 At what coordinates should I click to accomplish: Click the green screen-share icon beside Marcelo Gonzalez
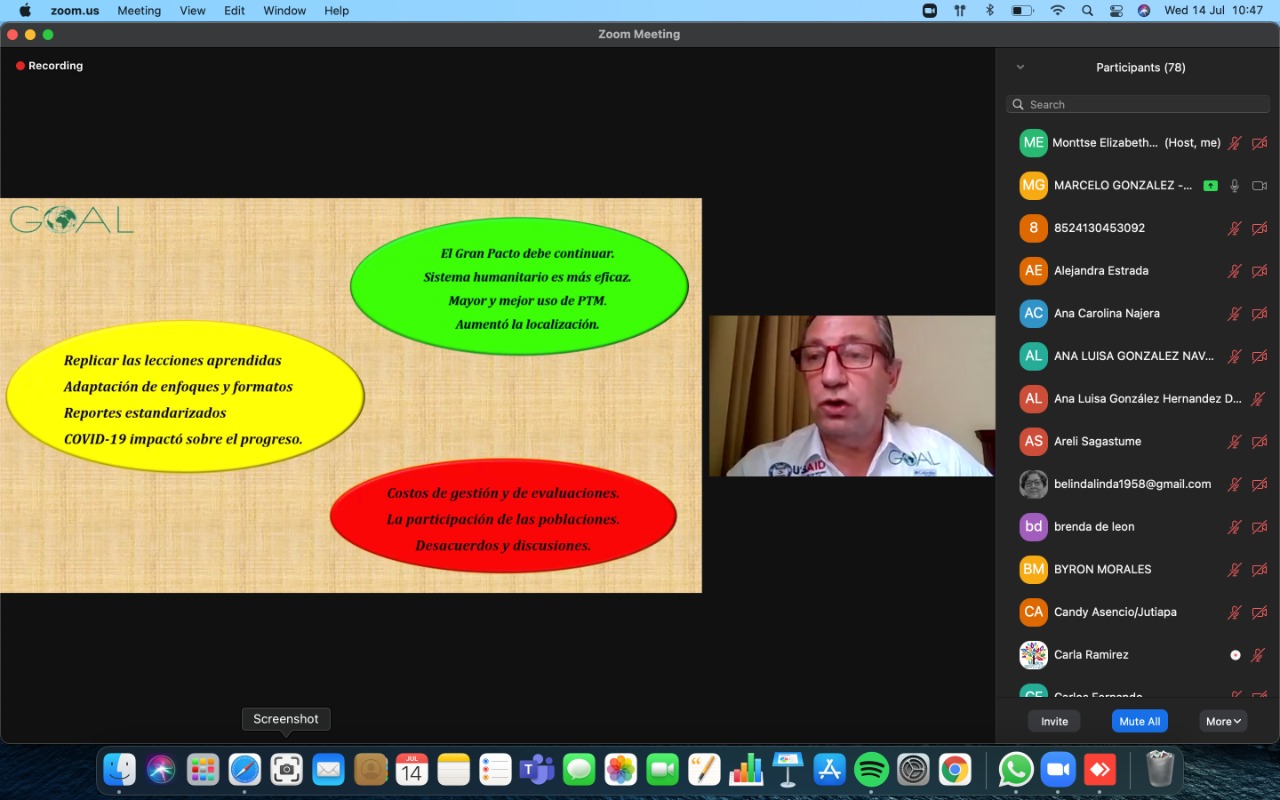click(x=1210, y=186)
